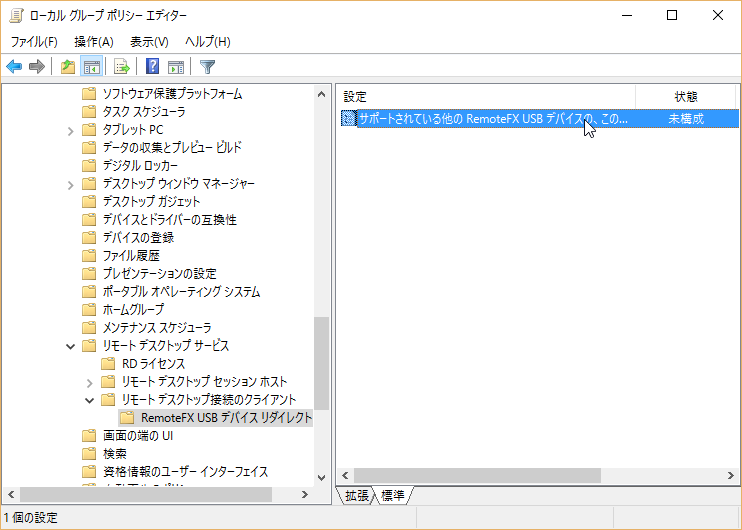Click the policy setting icon in list
This screenshot has width=742, height=530.
349,118
